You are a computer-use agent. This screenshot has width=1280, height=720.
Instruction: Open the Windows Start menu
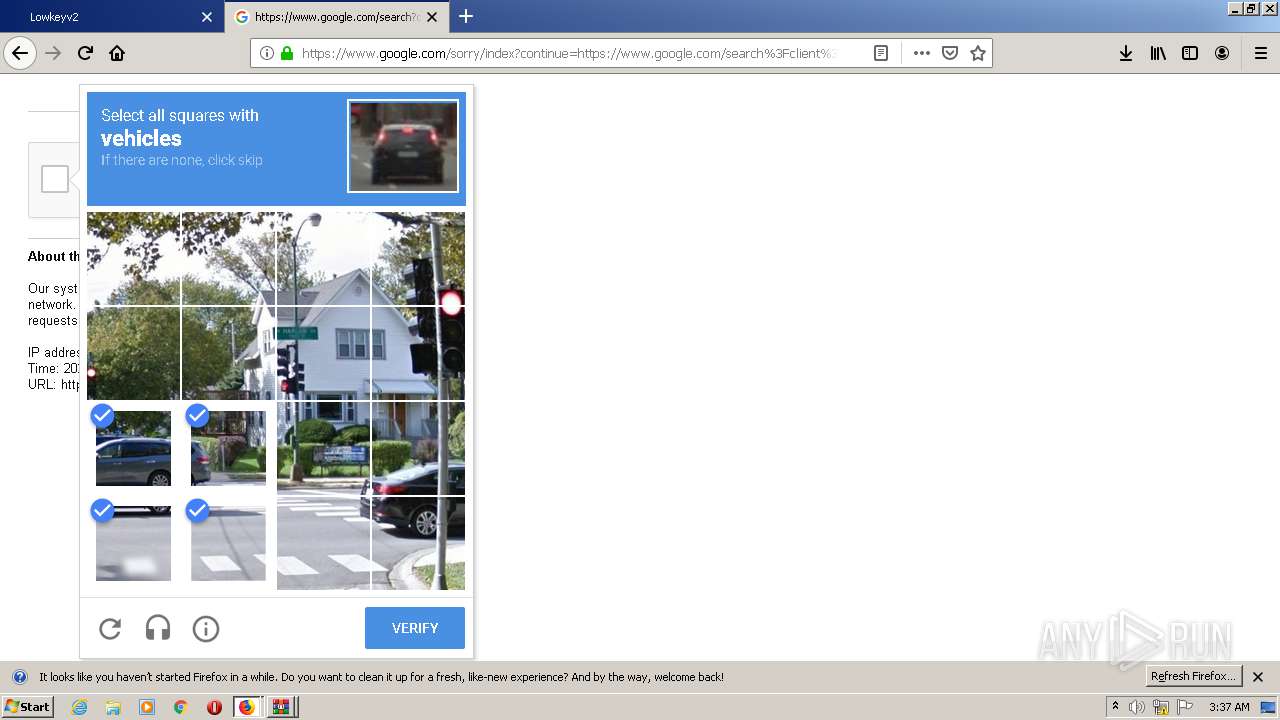[27, 707]
